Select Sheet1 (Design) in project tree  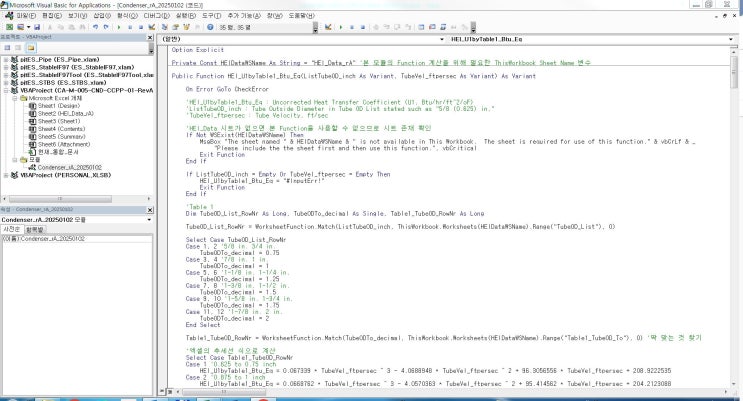click(59, 106)
